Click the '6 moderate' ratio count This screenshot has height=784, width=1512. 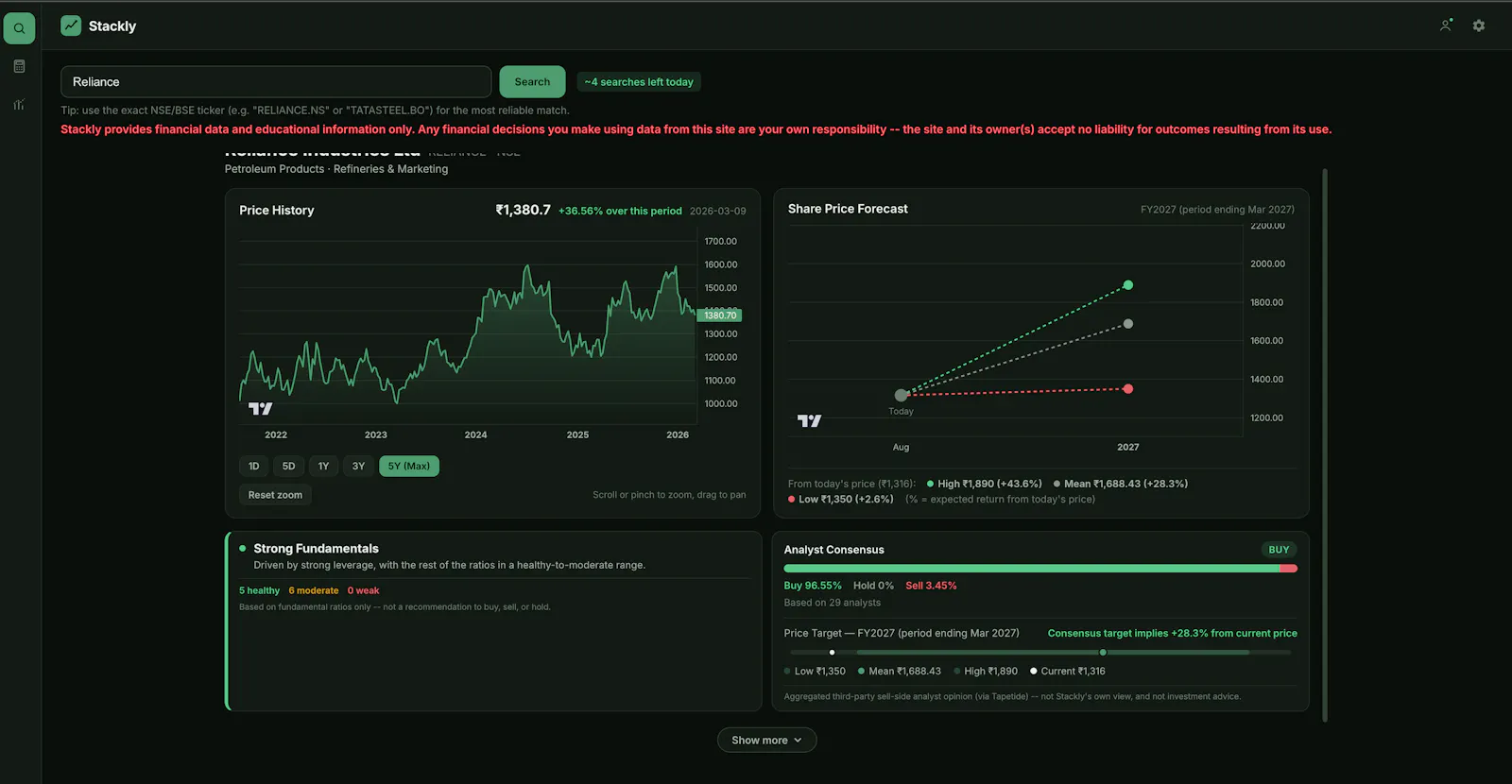pos(314,590)
